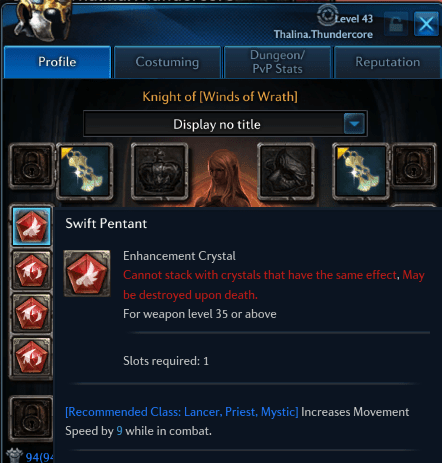Select the highlighted Swift Pentant crystal slot

coord(32,226)
